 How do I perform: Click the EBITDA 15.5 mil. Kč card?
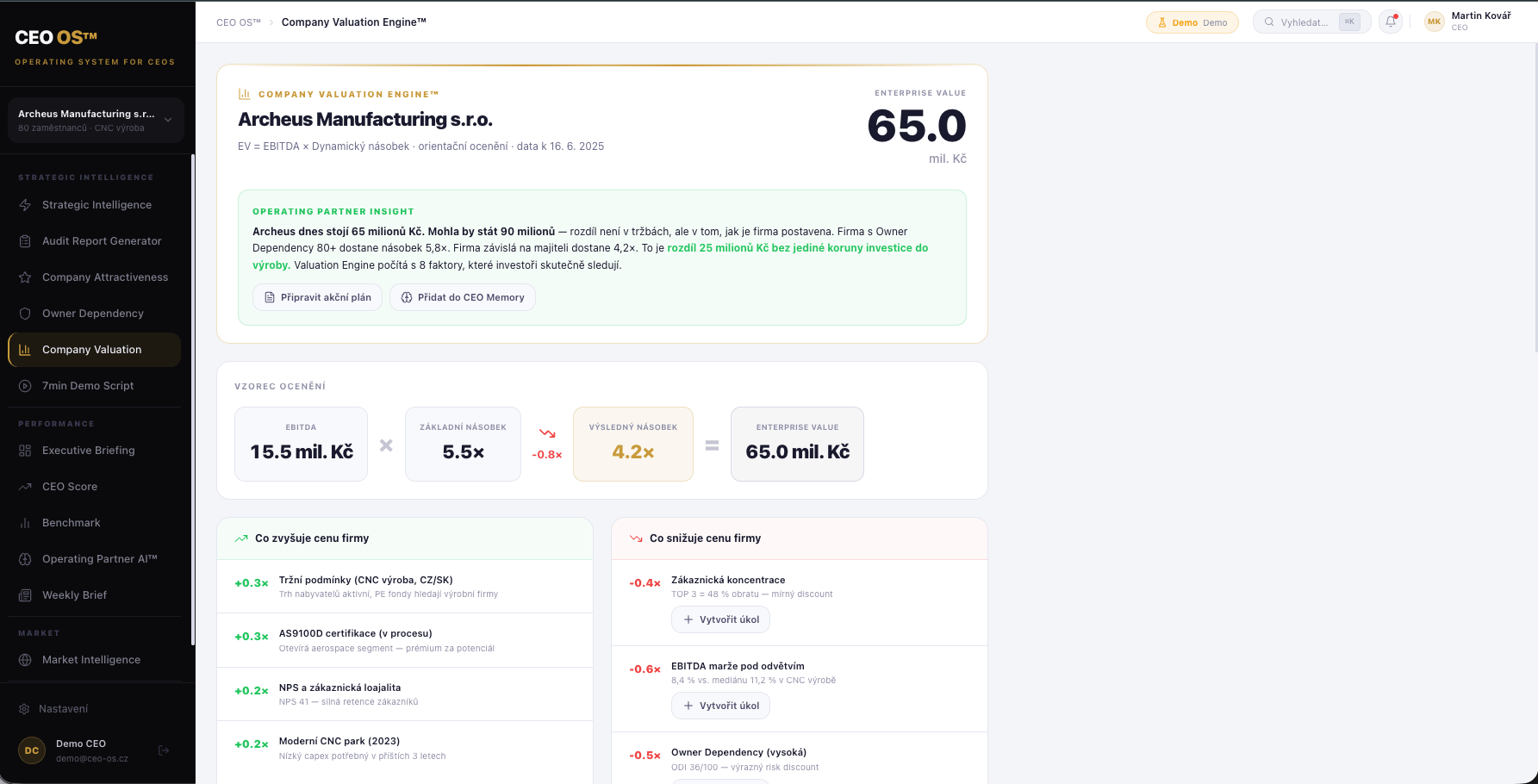click(x=302, y=444)
